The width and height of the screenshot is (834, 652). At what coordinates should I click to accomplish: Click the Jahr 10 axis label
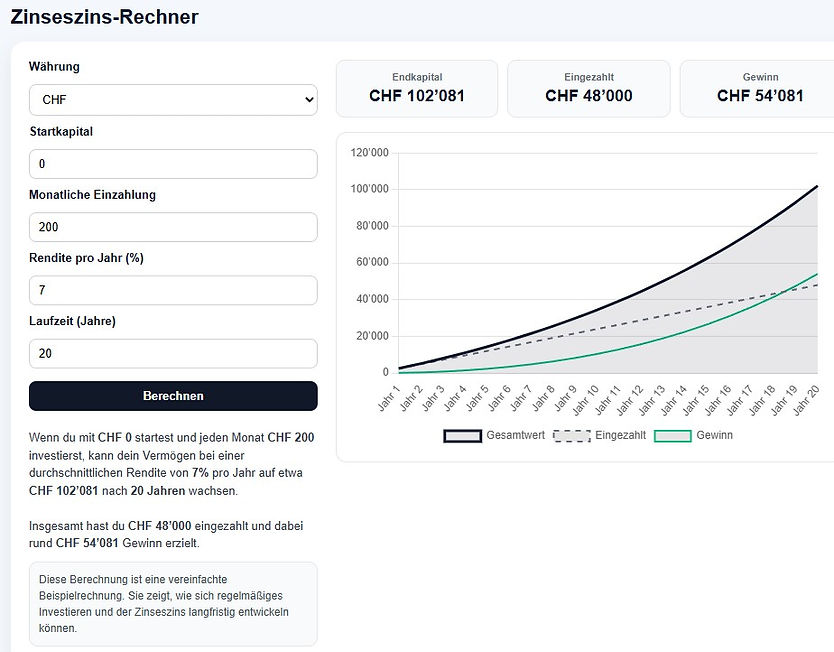[586, 399]
